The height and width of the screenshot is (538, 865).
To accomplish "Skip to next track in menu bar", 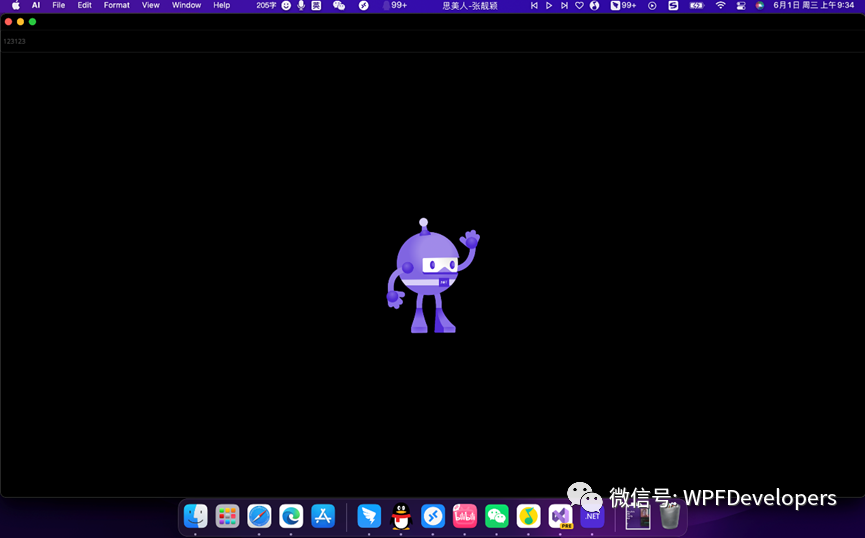I will [x=564, y=6].
